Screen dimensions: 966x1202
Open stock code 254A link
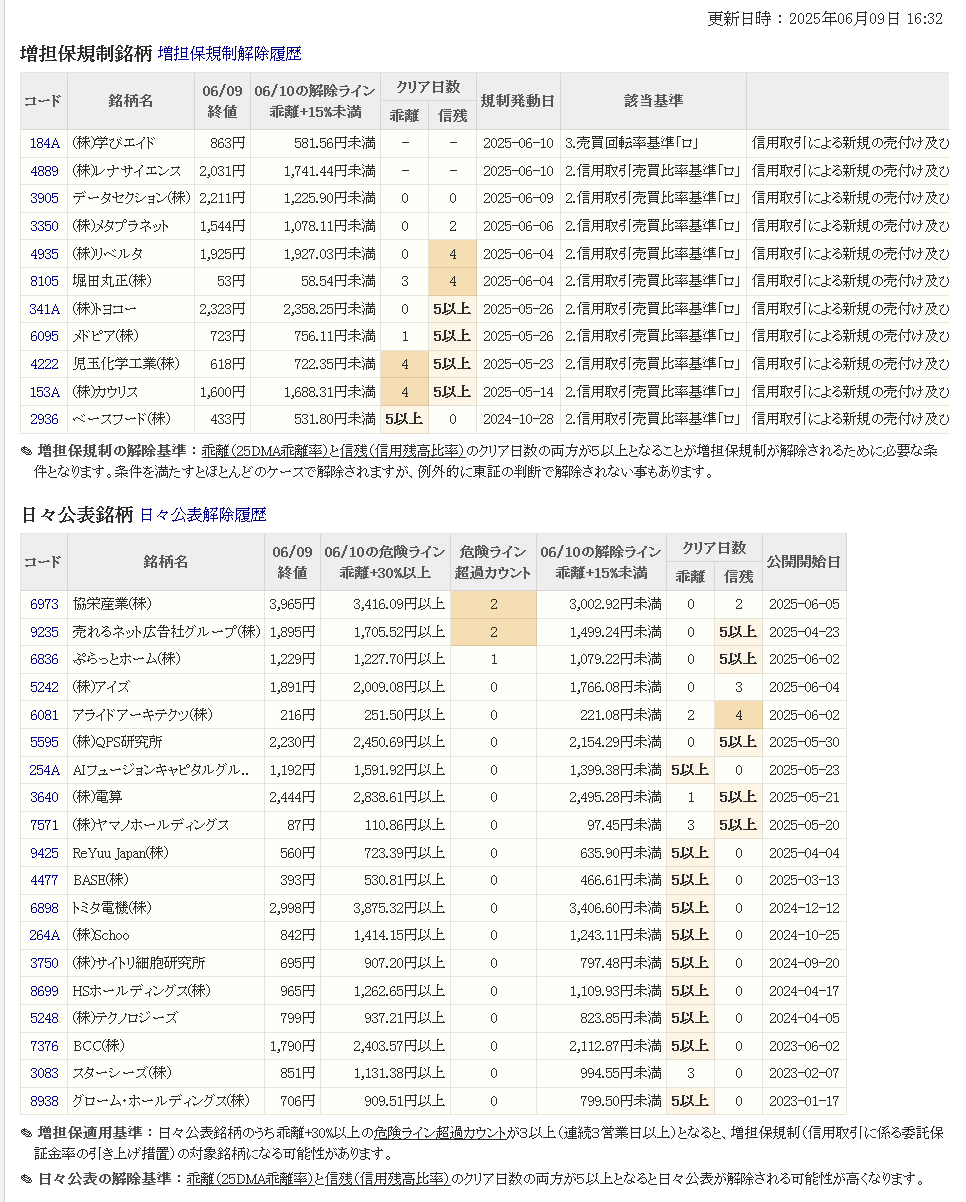[x=44, y=770]
